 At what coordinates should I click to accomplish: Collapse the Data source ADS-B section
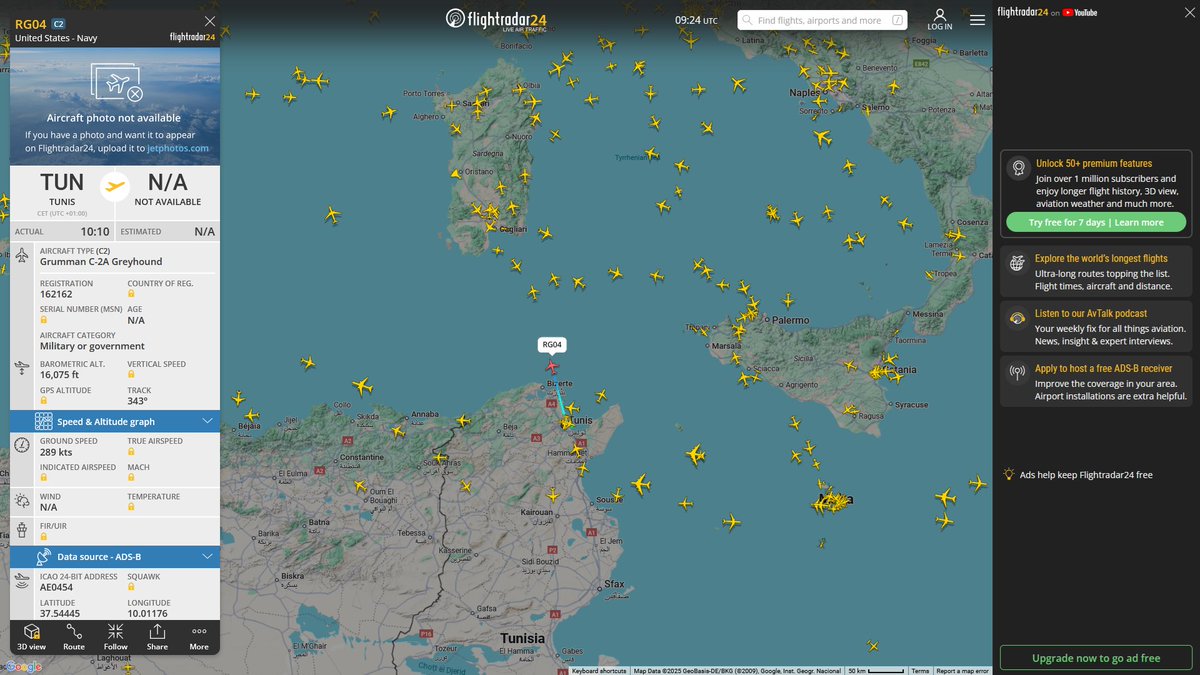[207, 556]
